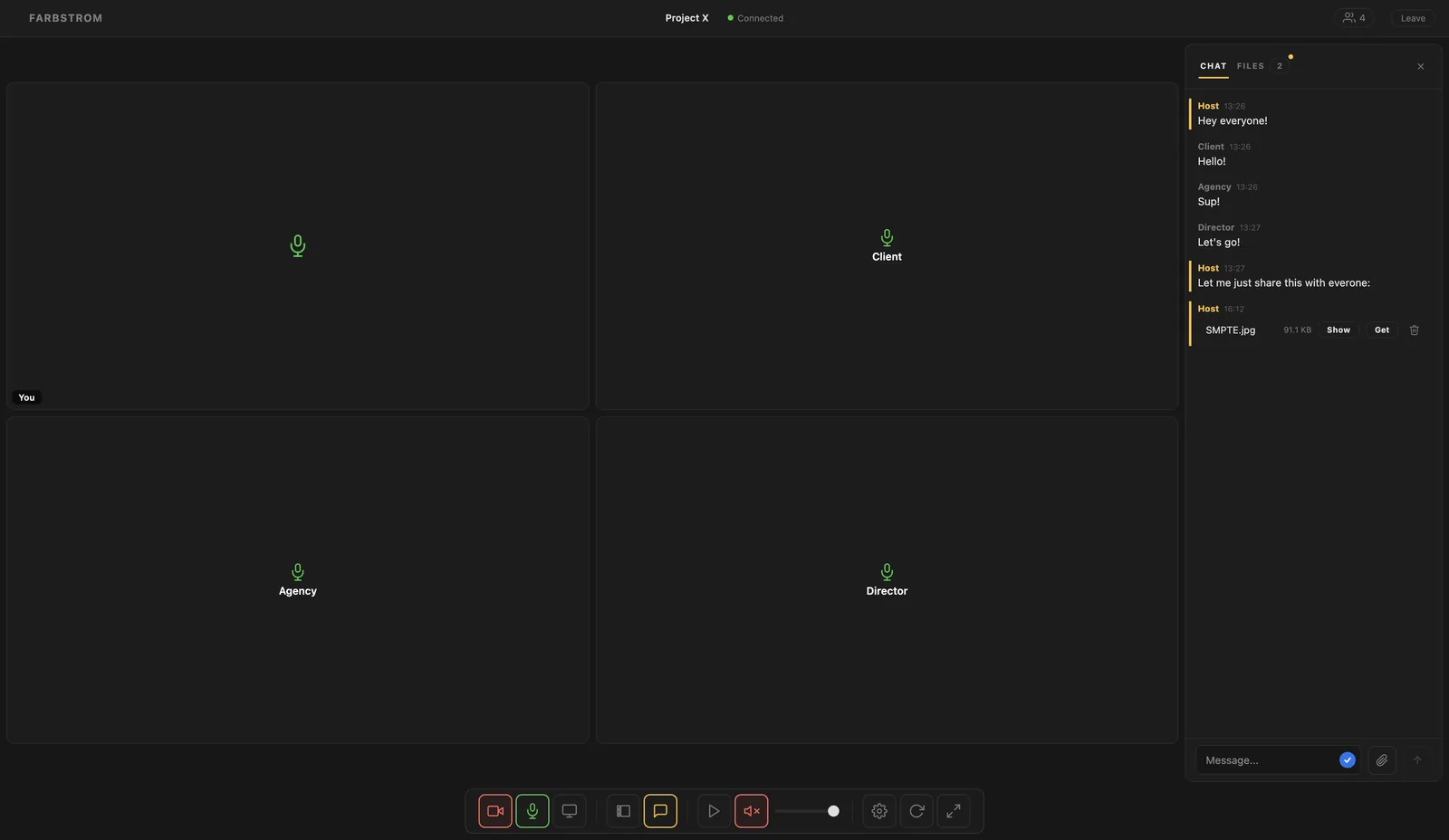Screen dimensions: 1449x840
Task: Click the play button in the toolbar
Action: click(x=714, y=811)
